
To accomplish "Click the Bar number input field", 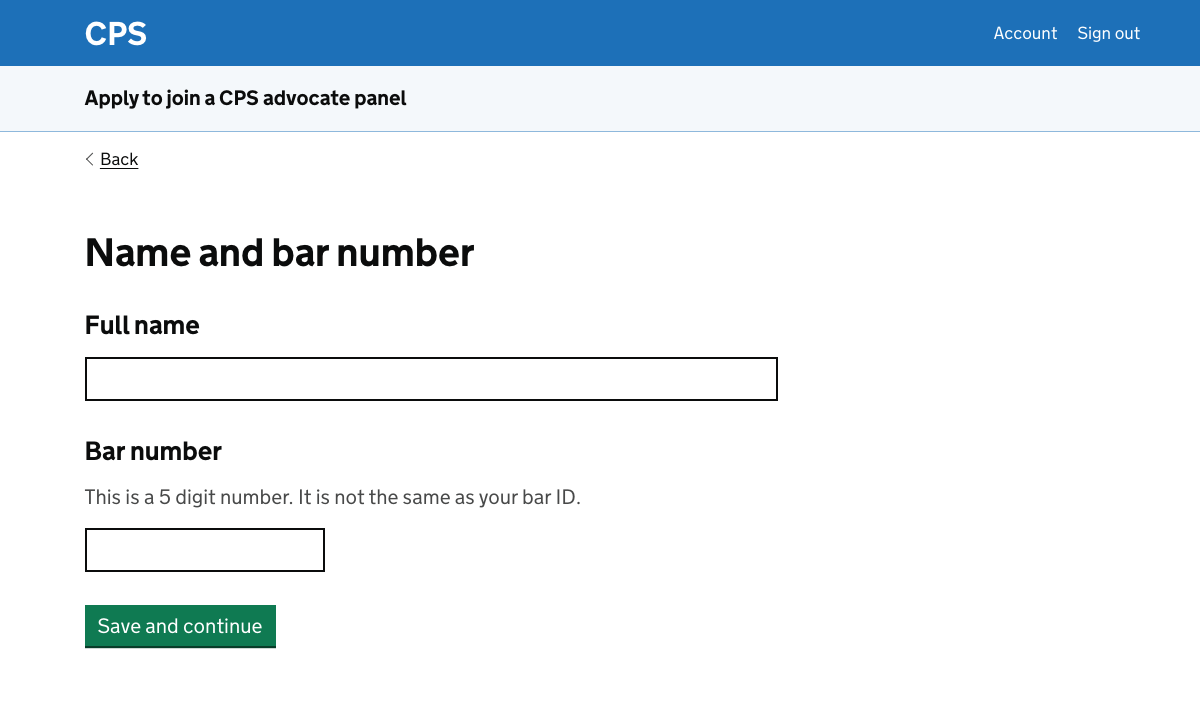I will tap(204, 549).
